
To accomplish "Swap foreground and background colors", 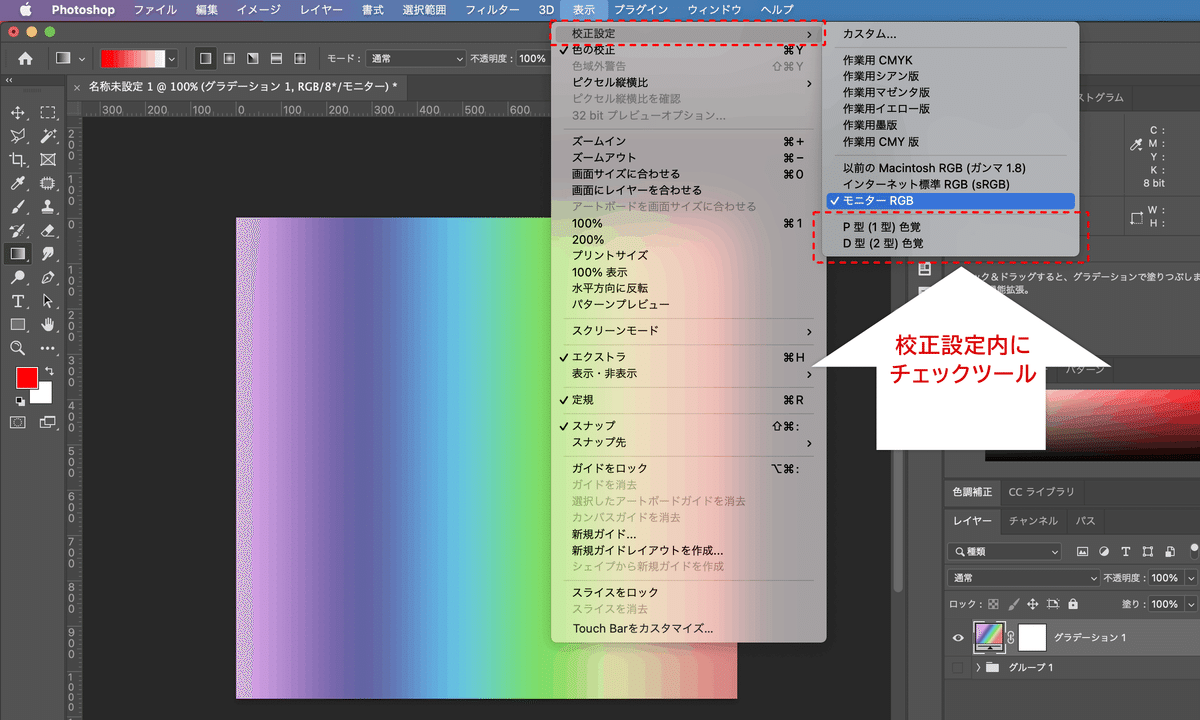I will 48,371.
